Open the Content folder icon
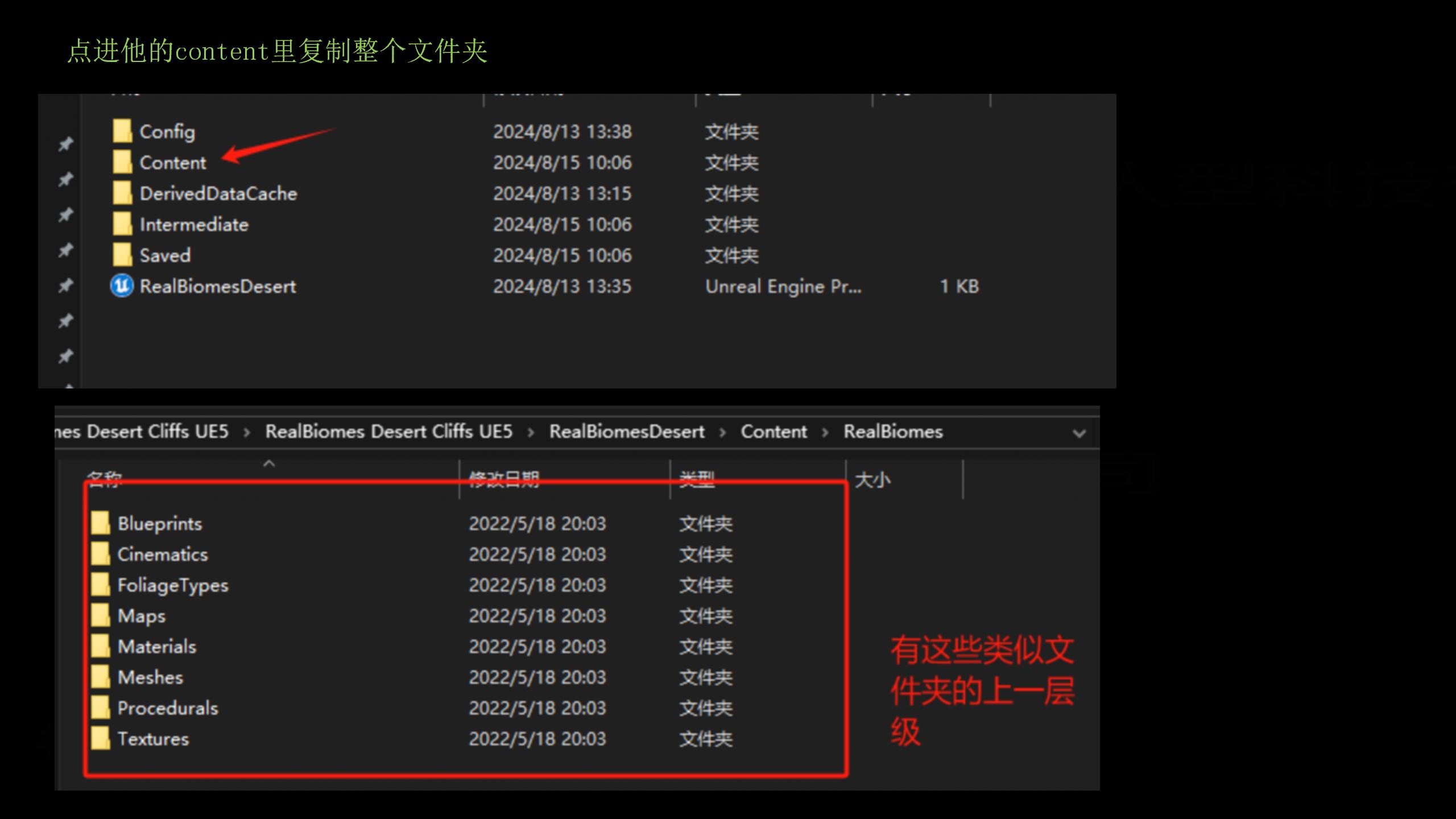The width and height of the screenshot is (1456, 819). tap(122, 162)
